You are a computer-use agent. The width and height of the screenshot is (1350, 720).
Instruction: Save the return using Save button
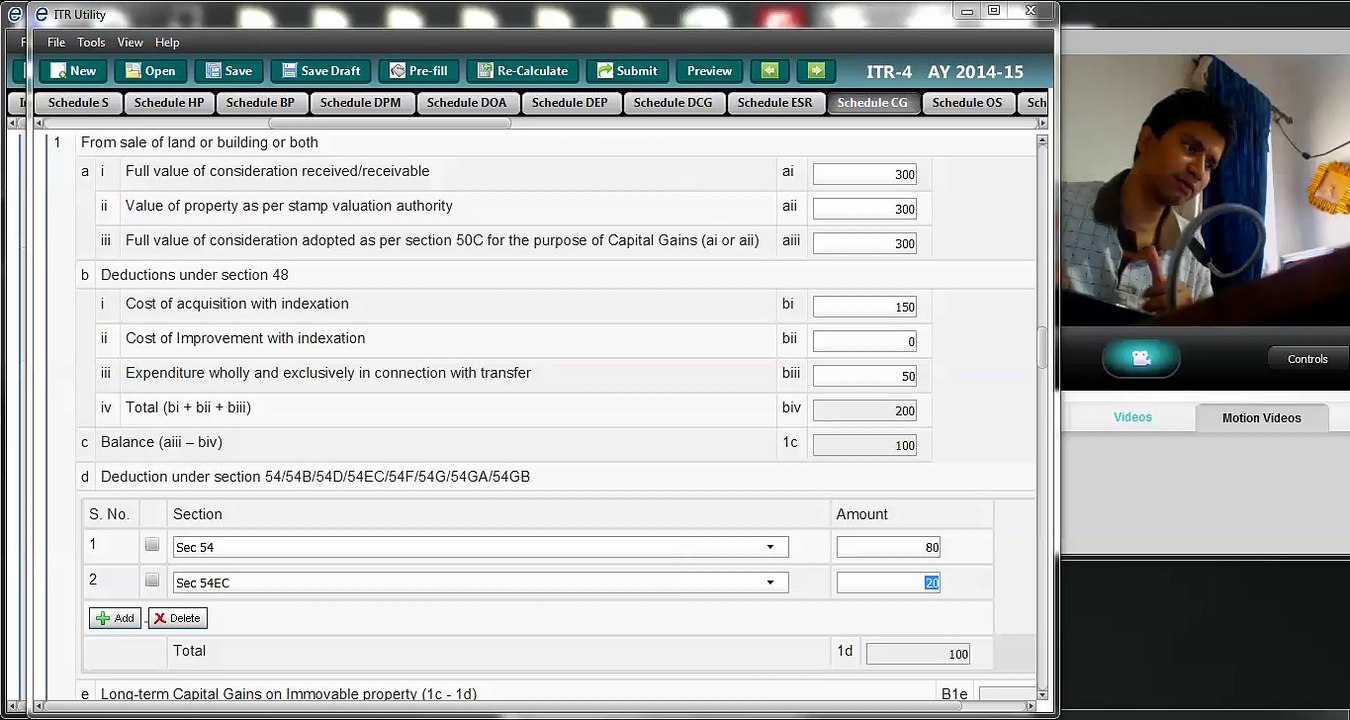pyautogui.click(x=227, y=71)
